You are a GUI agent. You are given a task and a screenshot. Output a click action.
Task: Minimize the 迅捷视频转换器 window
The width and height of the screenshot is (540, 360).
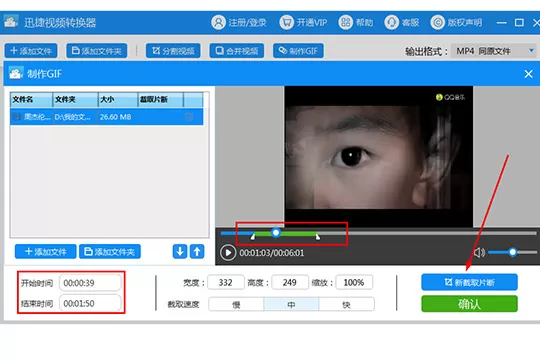pyautogui.click(x=501, y=23)
